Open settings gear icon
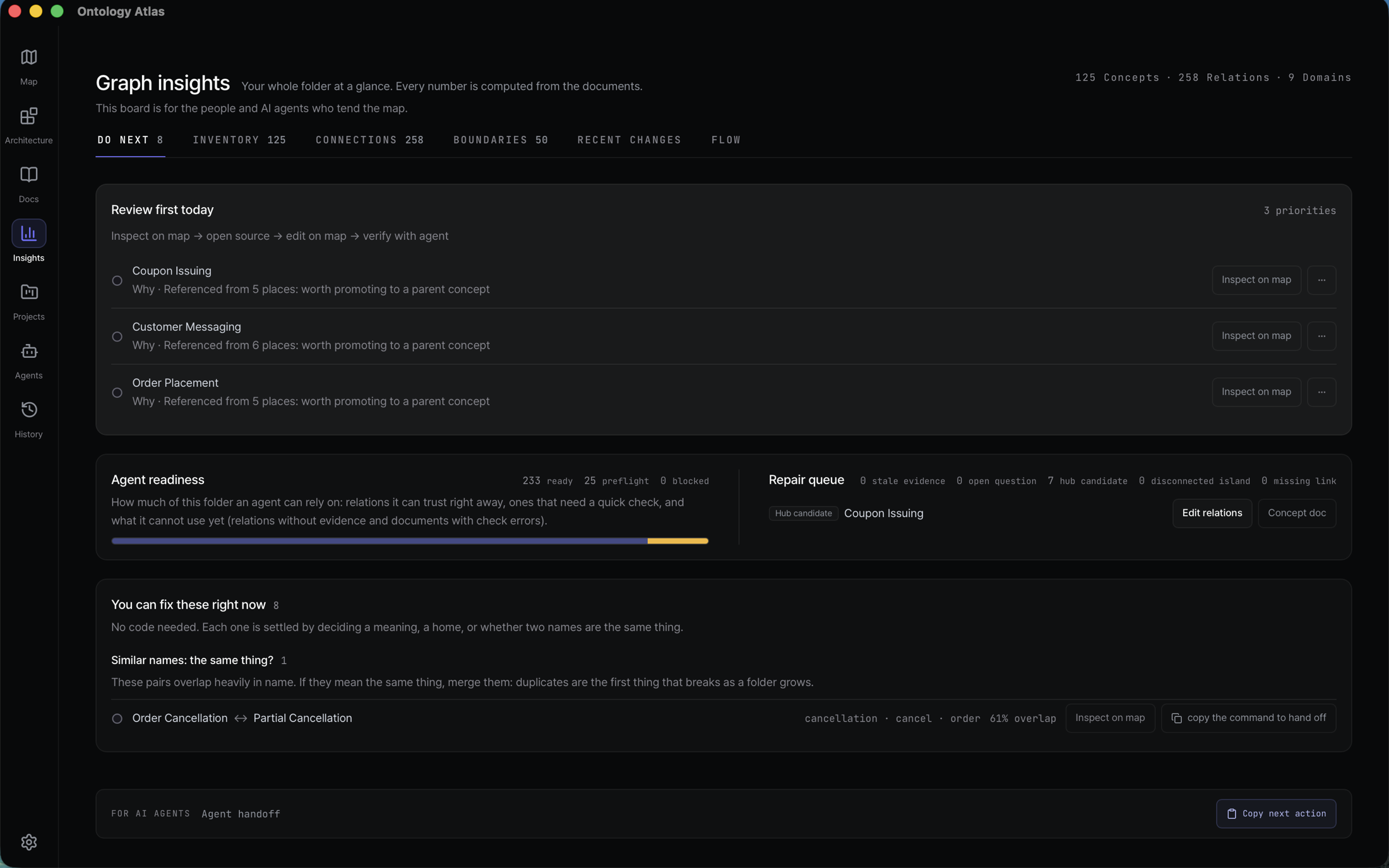The image size is (1389, 868). (x=28, y=841)
